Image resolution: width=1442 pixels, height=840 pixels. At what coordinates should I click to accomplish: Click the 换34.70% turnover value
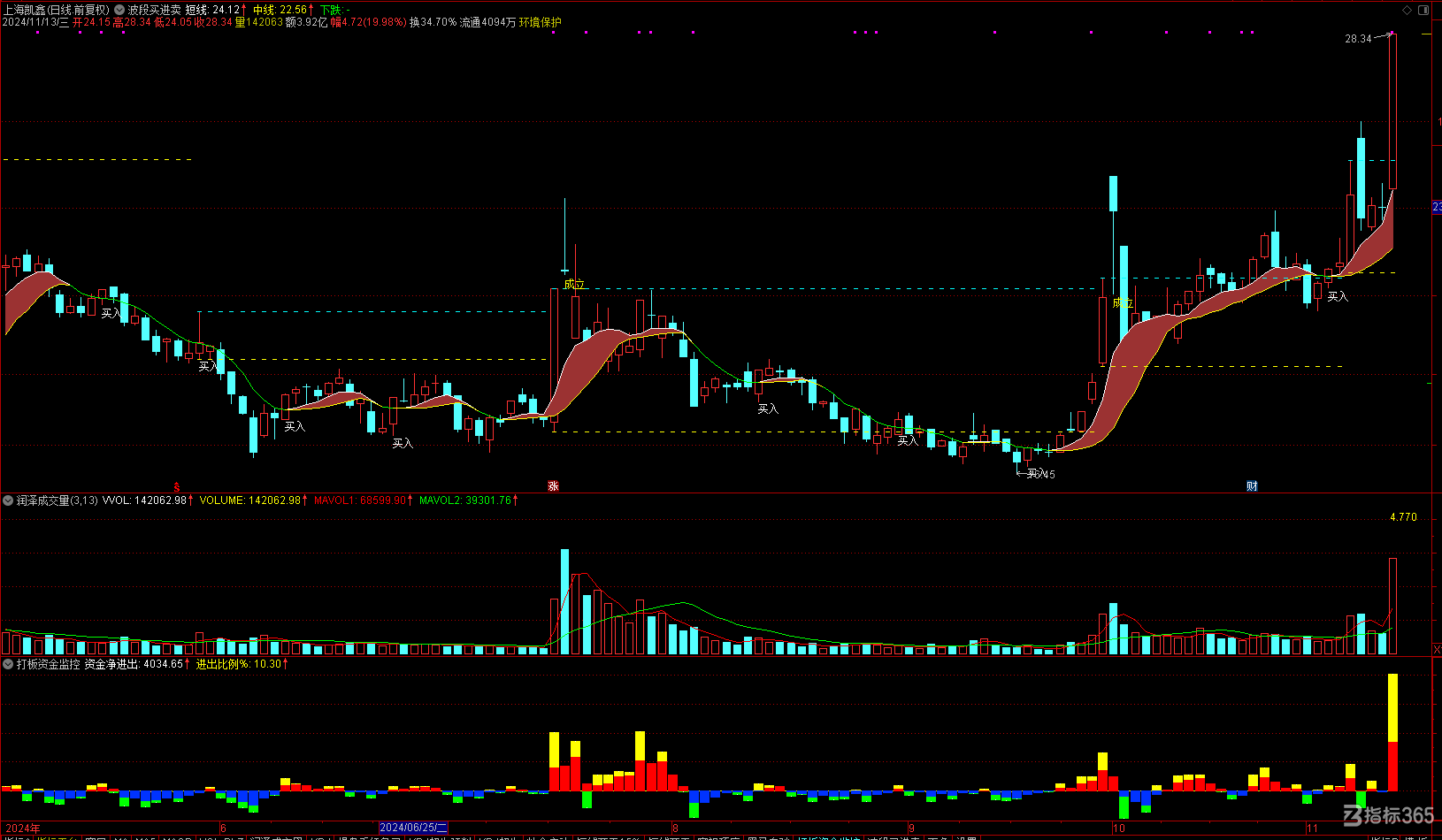coord(433,22)
